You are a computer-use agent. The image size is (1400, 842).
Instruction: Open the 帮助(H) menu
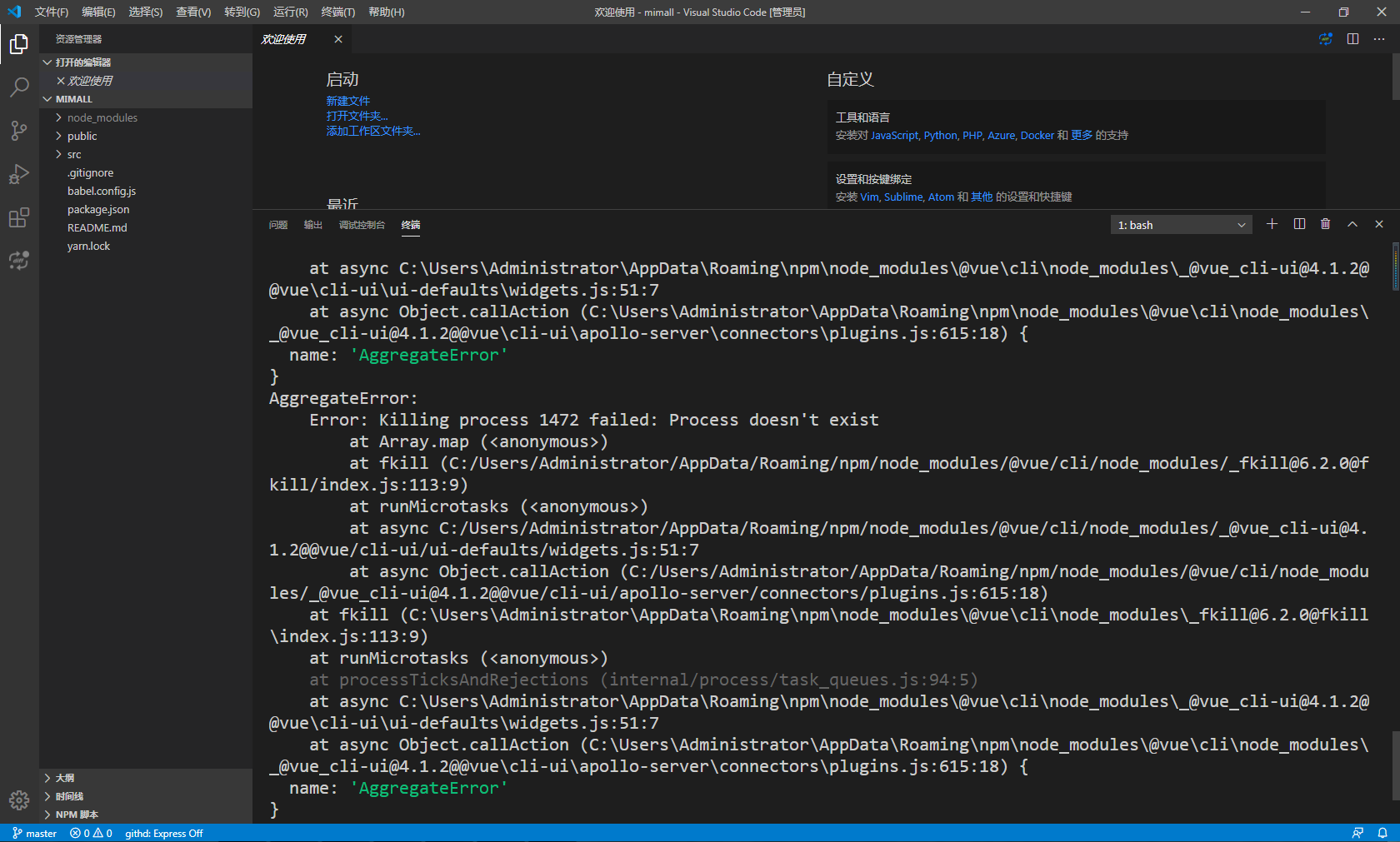(x=387, y=12)
